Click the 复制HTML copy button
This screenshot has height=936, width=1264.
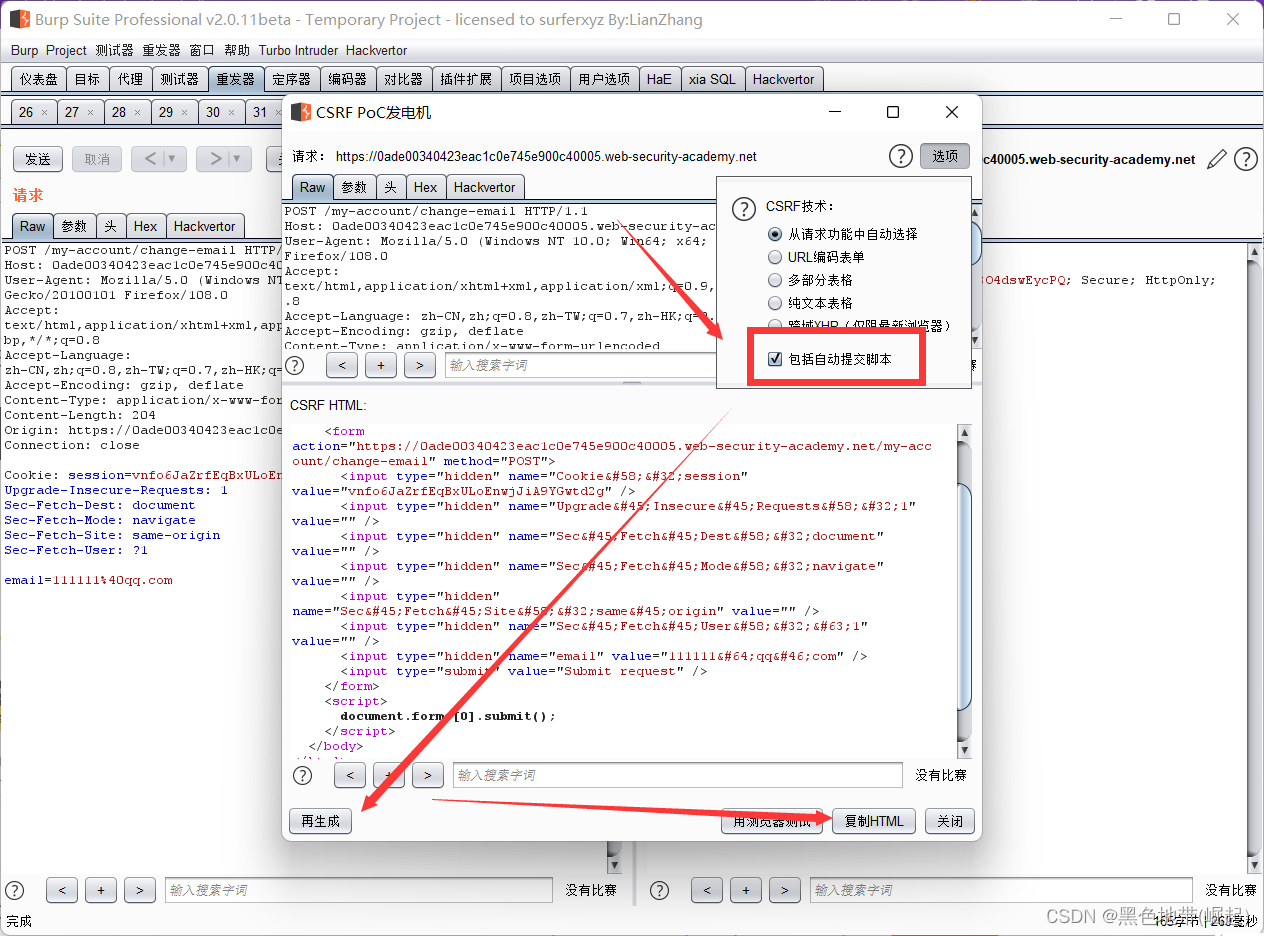(x=873, y=821)
